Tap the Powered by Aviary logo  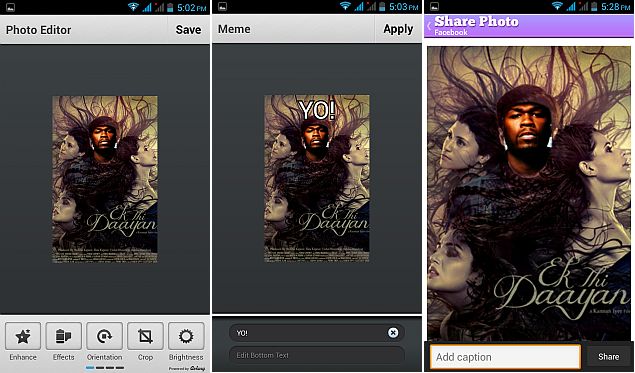tap(187, 369)
